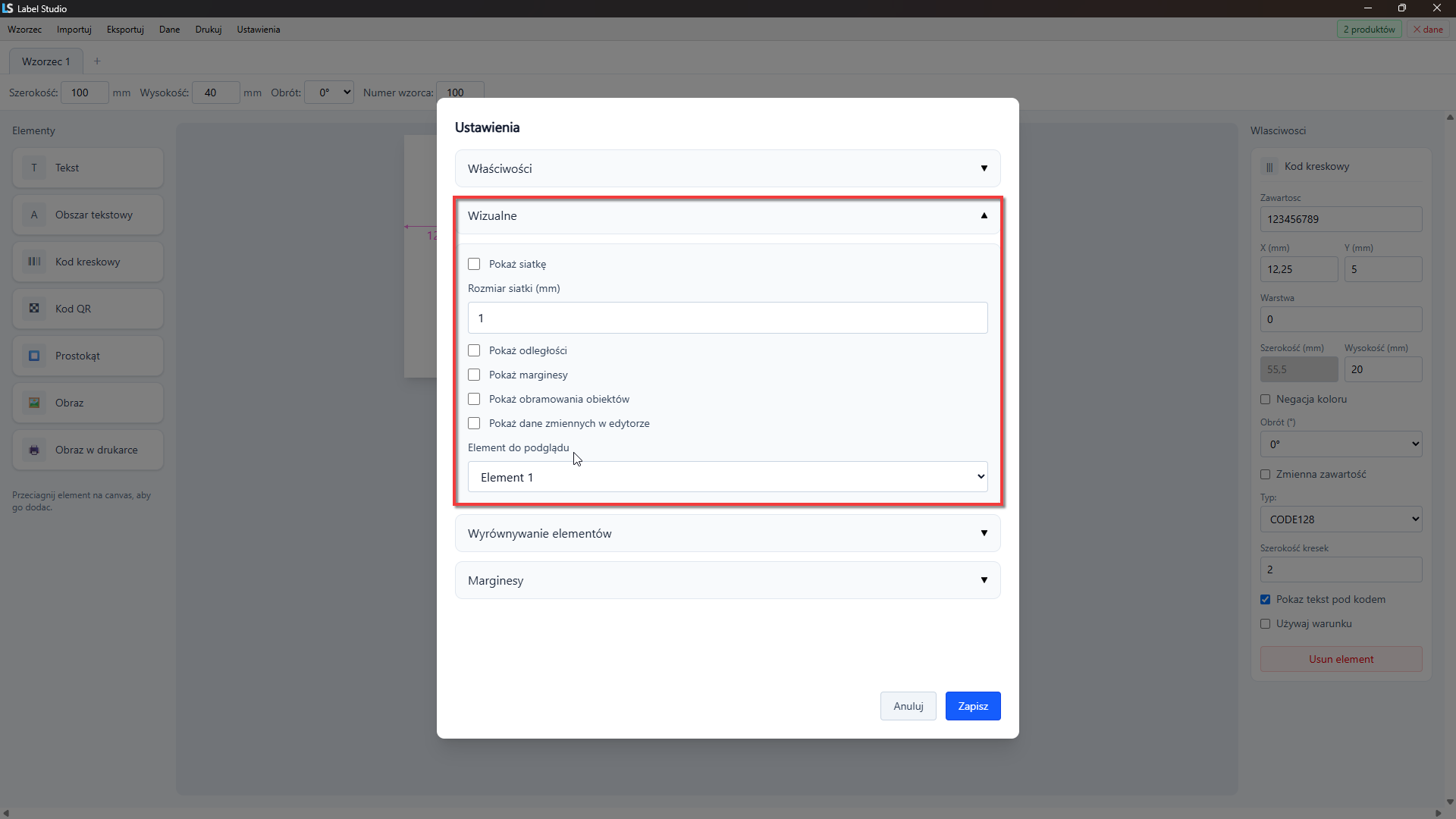Click the Rozmiar siatki input field
The image size is (1456, 819).
(x=727, y=318)
